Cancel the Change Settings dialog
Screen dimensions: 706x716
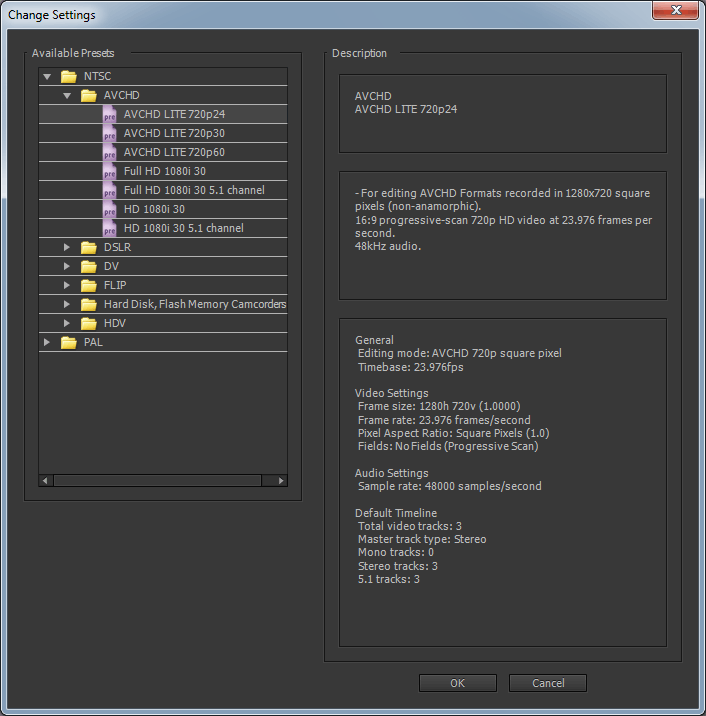pos(548,683)
